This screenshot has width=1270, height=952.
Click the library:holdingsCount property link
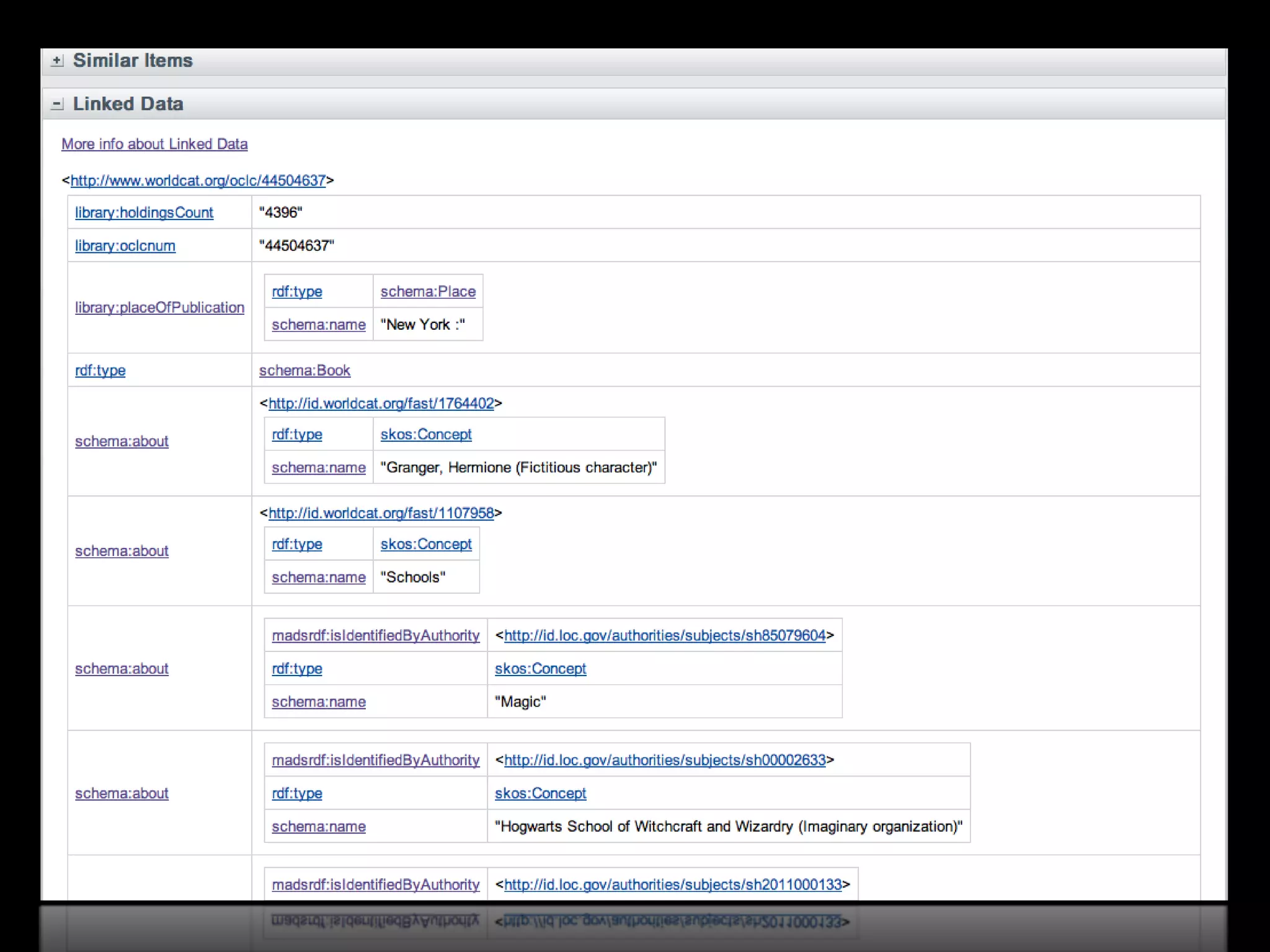pyautogui.click(x=144, y=213)
